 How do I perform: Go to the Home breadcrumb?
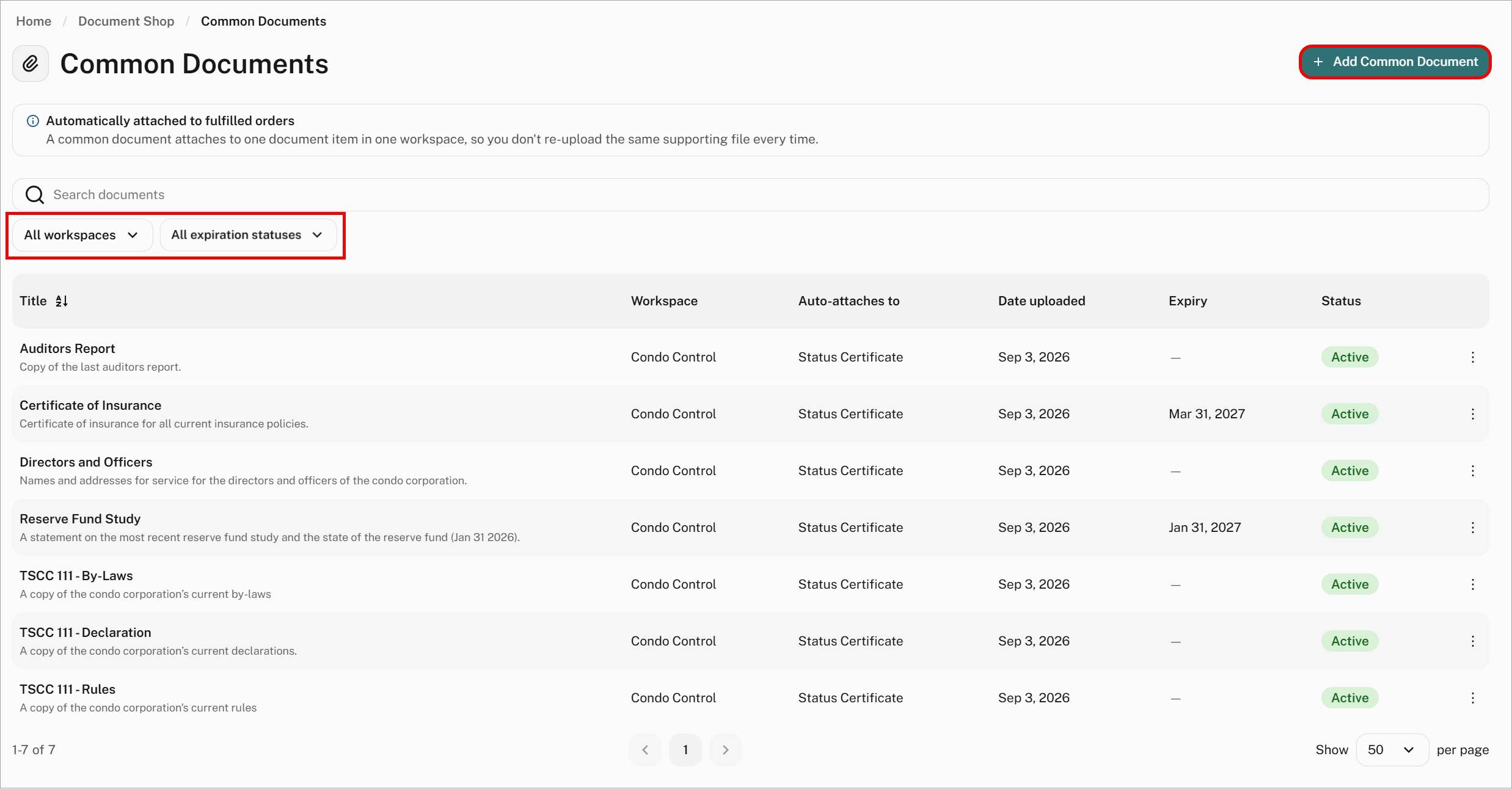pos(34,21)
